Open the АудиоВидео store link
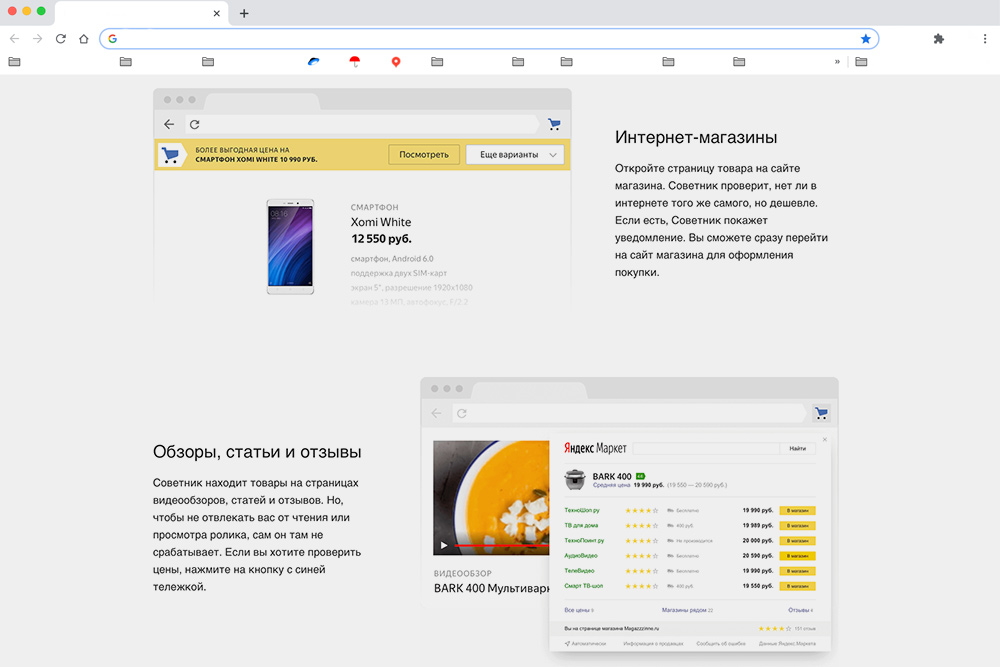Image resolution: width=1000 pixels, height=667 pixels. coord(581,555)
